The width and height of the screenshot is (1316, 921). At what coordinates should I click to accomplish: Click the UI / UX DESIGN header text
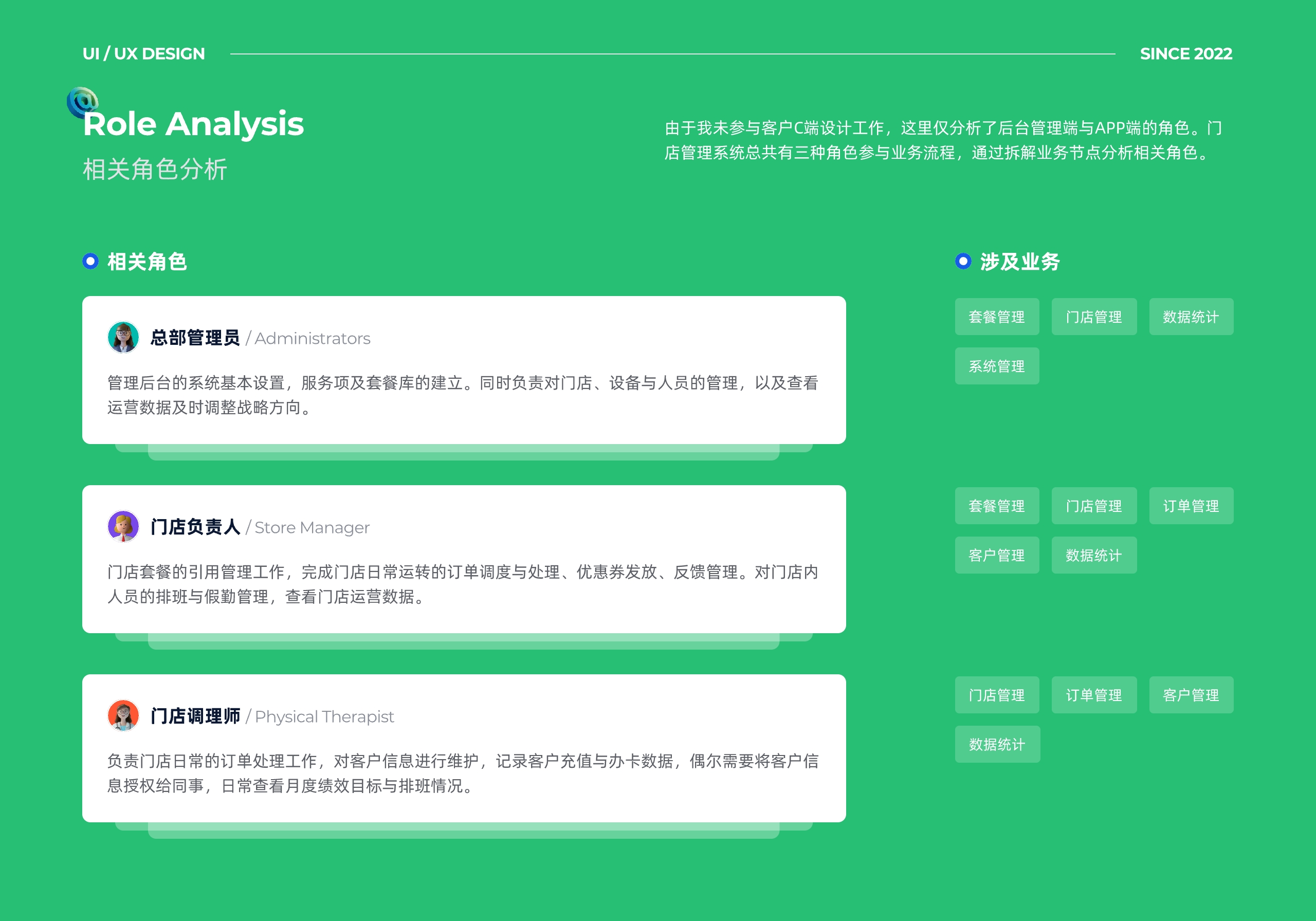pyautogui.click(x=143, y=54)
